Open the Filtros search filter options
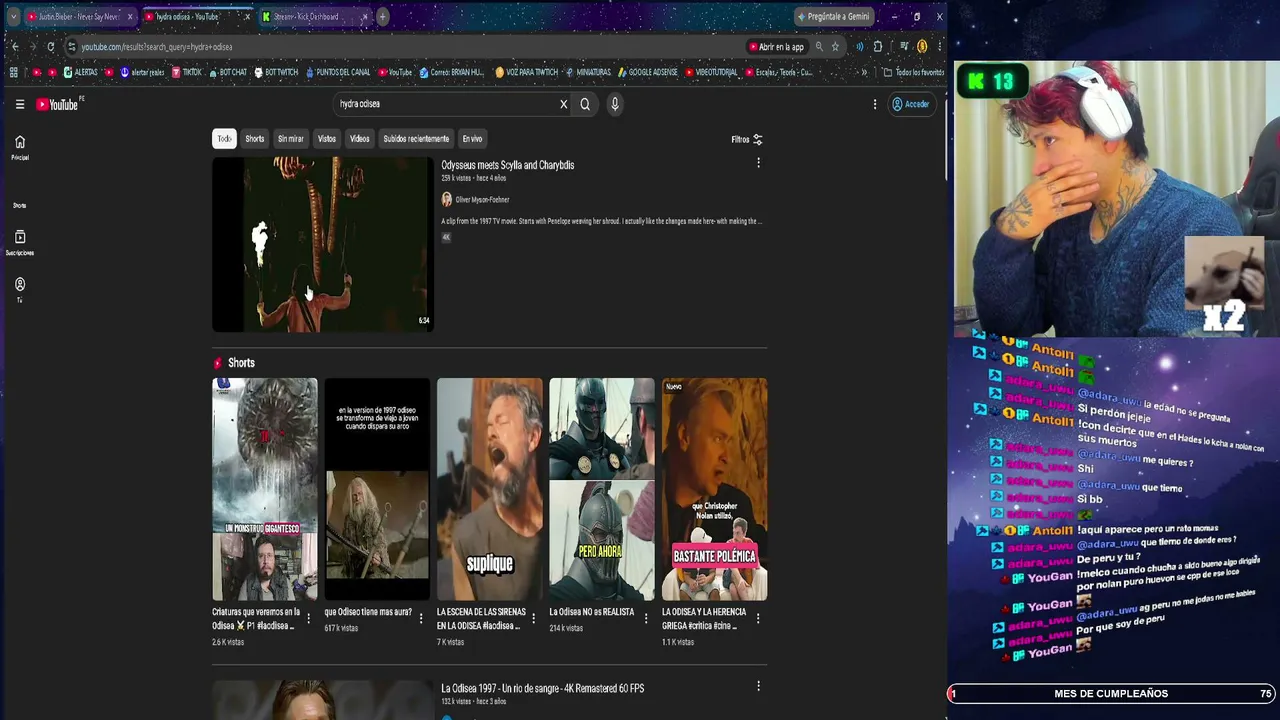 (747, 140)
